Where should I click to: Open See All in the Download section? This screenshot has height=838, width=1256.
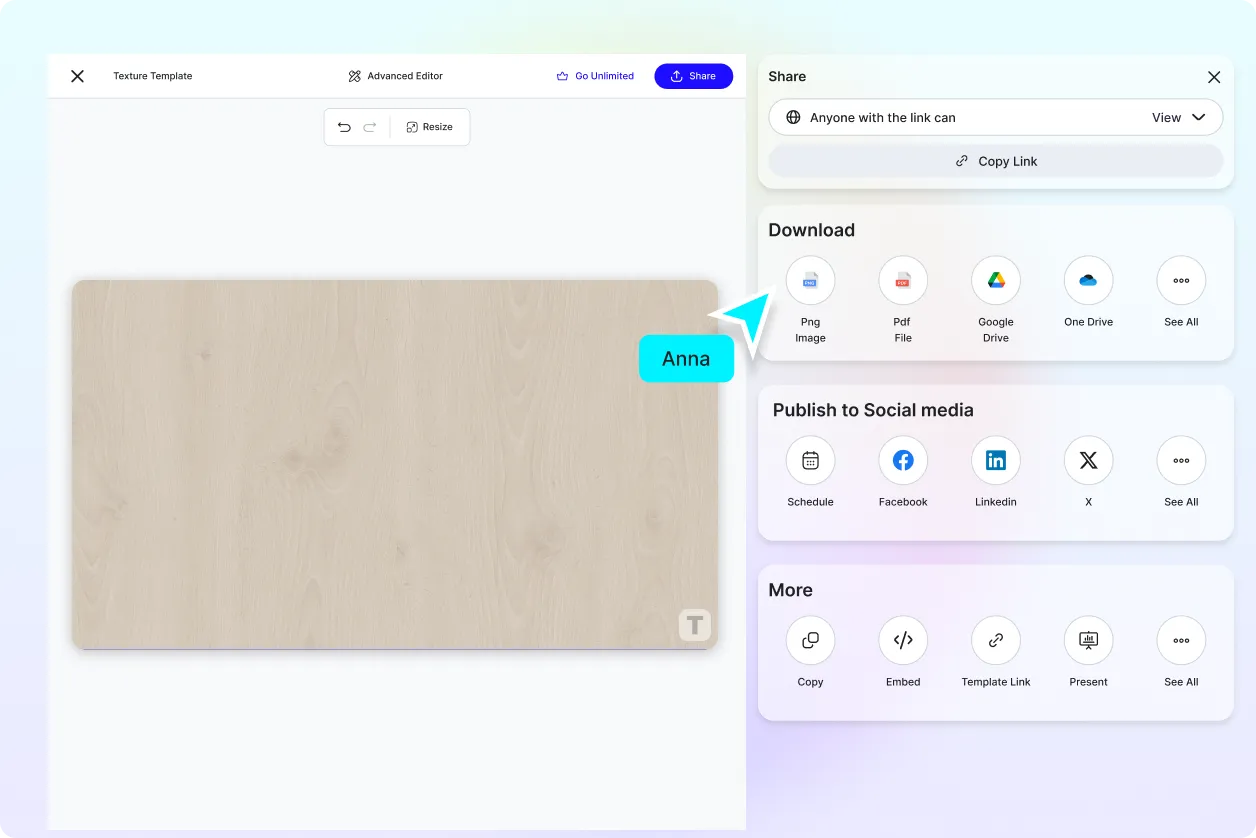[x=1181, y=280]
